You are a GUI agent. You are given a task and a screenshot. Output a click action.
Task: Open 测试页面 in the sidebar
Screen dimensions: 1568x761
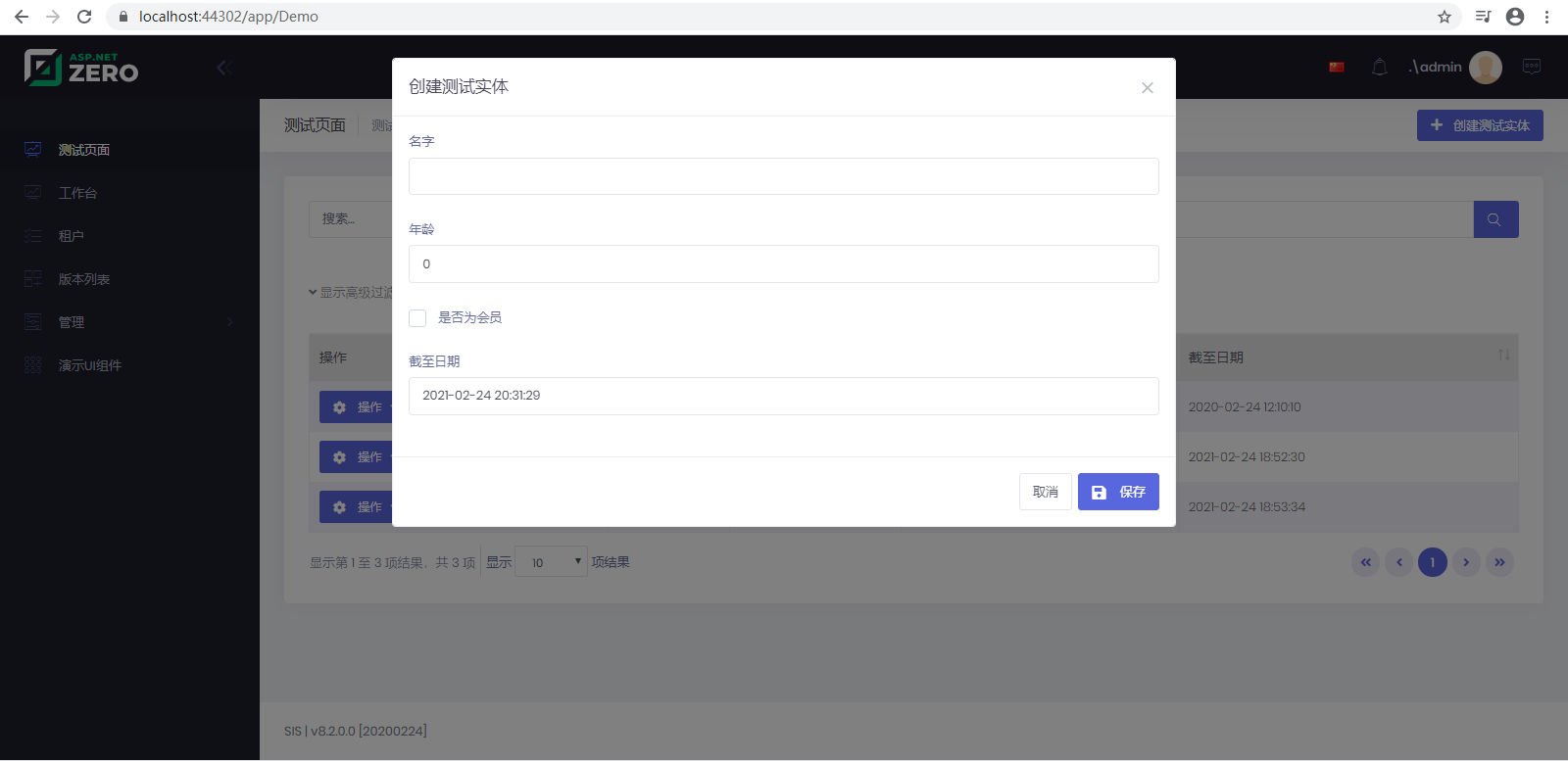(x=129, y=150)
